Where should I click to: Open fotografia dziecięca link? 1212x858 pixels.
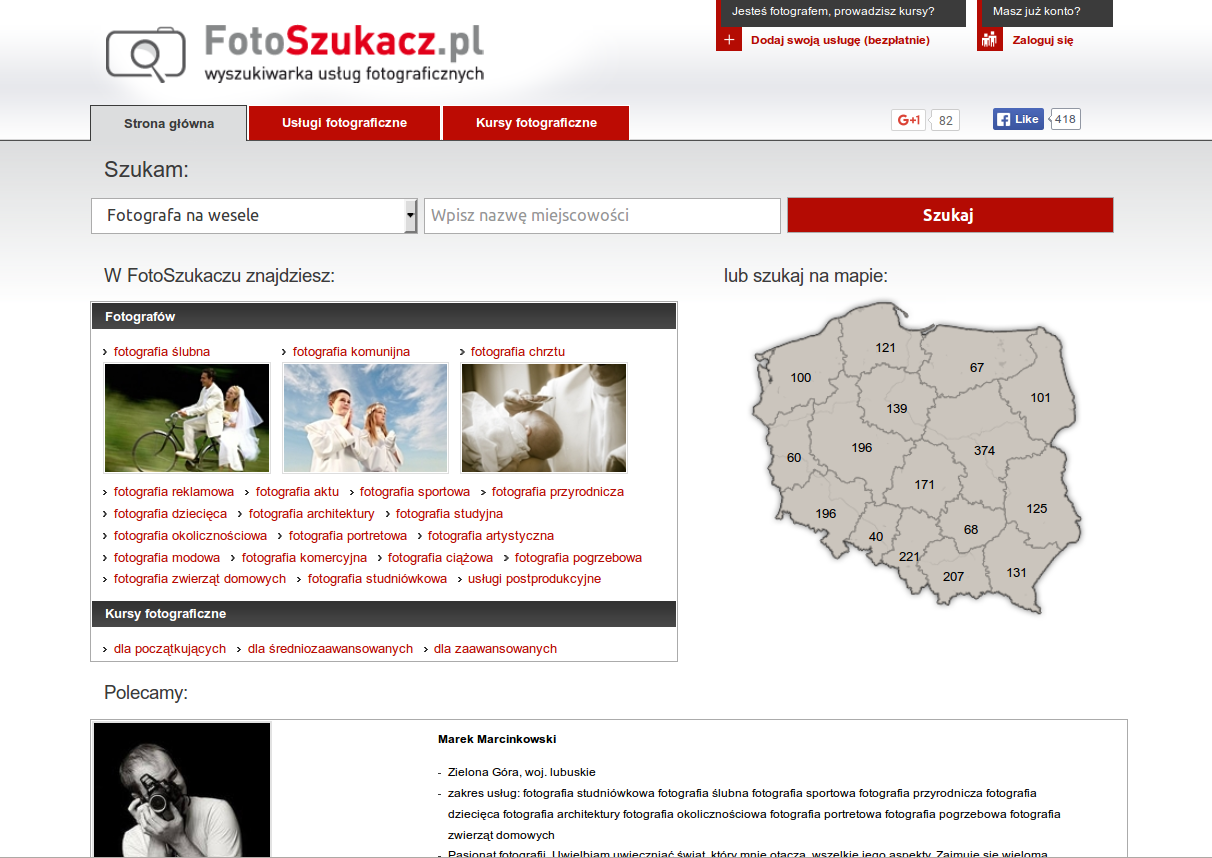(x=170, y=514)
